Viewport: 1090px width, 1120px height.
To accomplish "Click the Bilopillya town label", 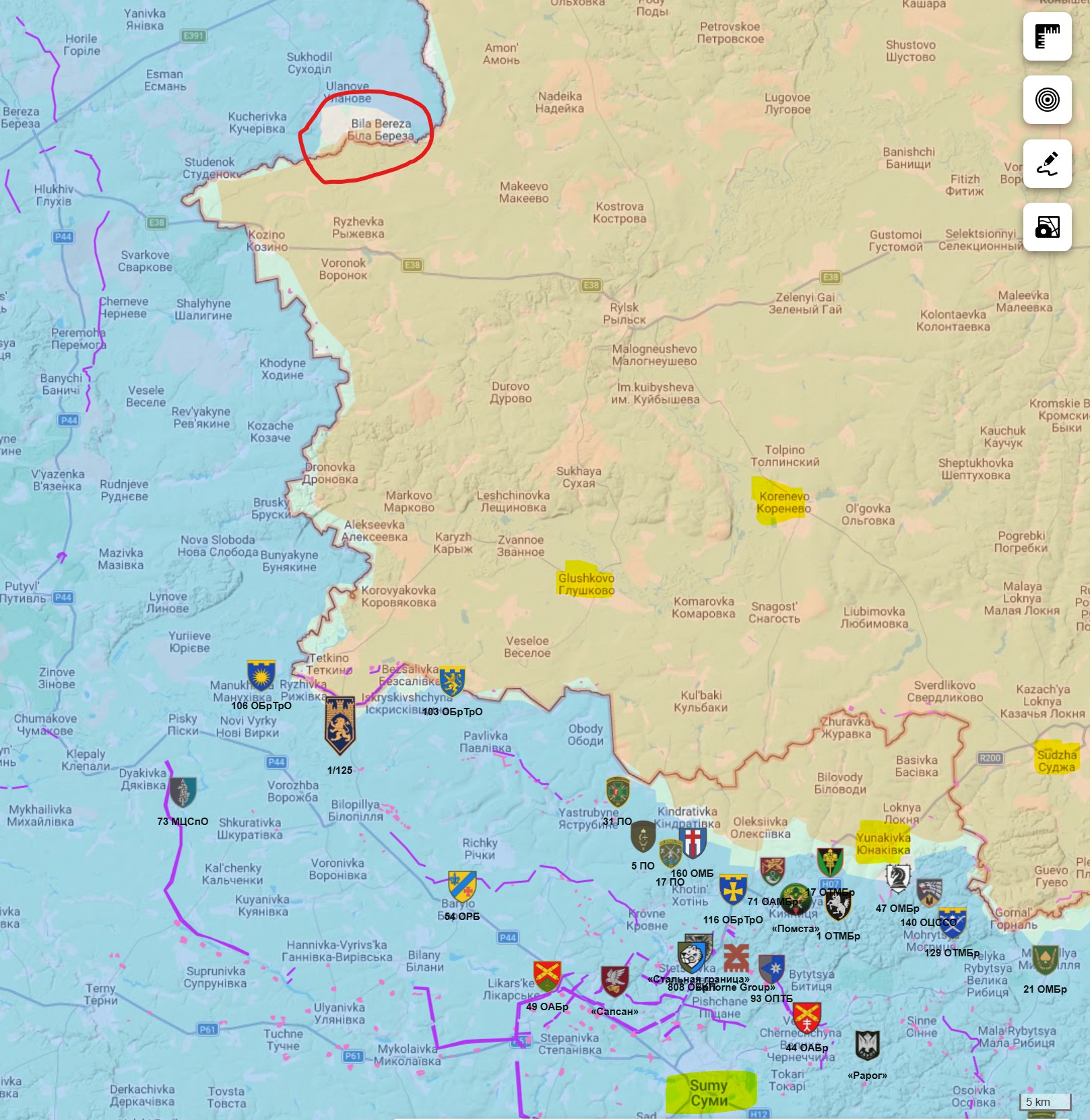I will click(355, 811).
